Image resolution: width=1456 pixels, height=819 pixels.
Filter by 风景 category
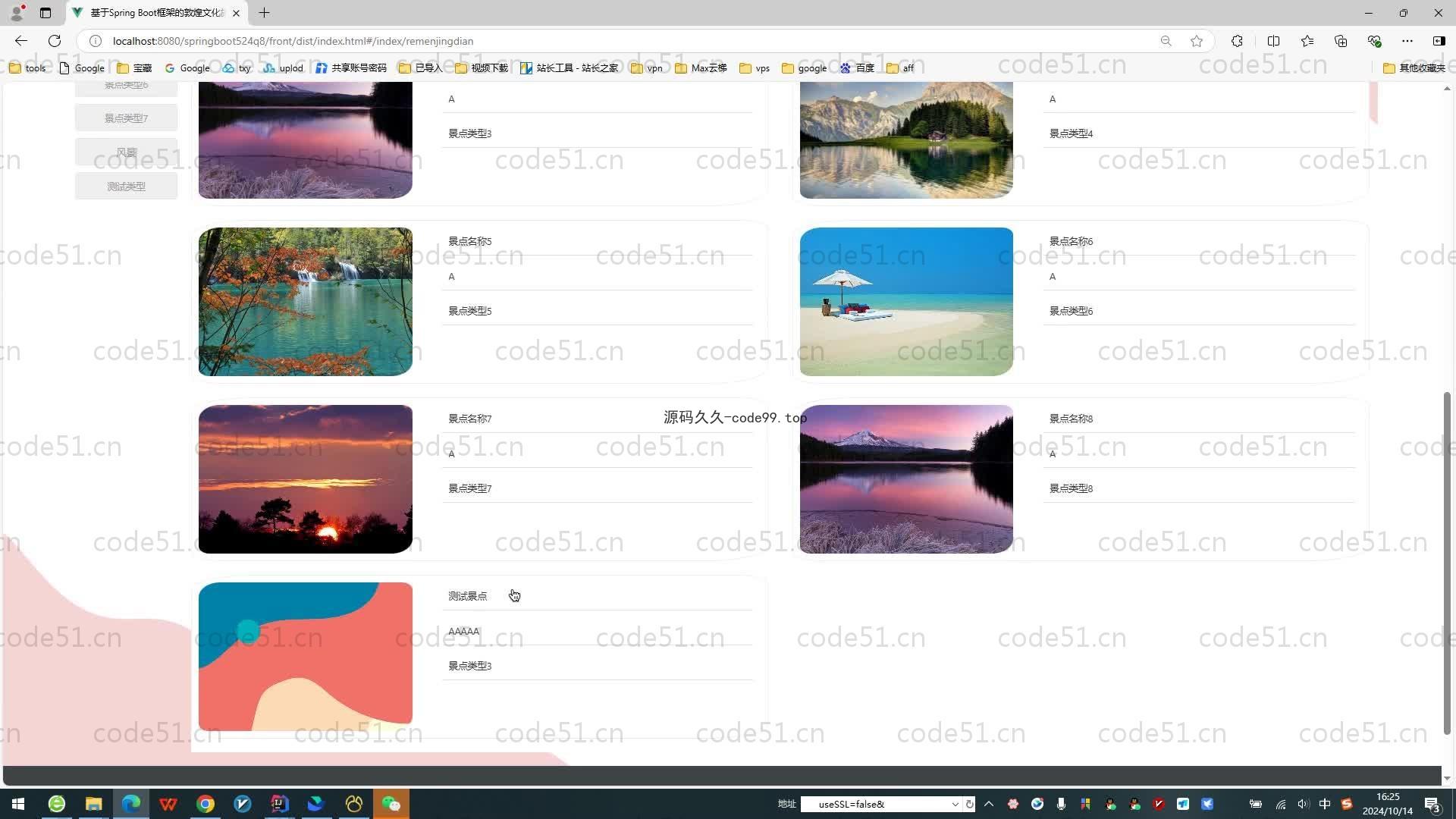pyautogui.click(x=126, y=152)
